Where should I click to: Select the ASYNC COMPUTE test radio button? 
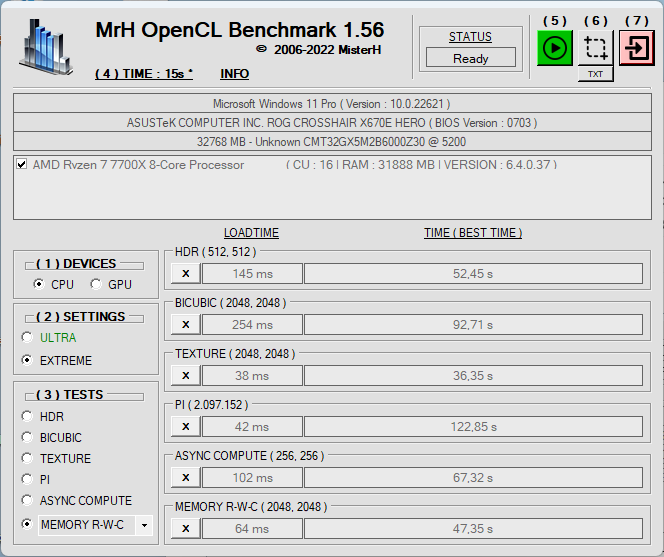27,500
